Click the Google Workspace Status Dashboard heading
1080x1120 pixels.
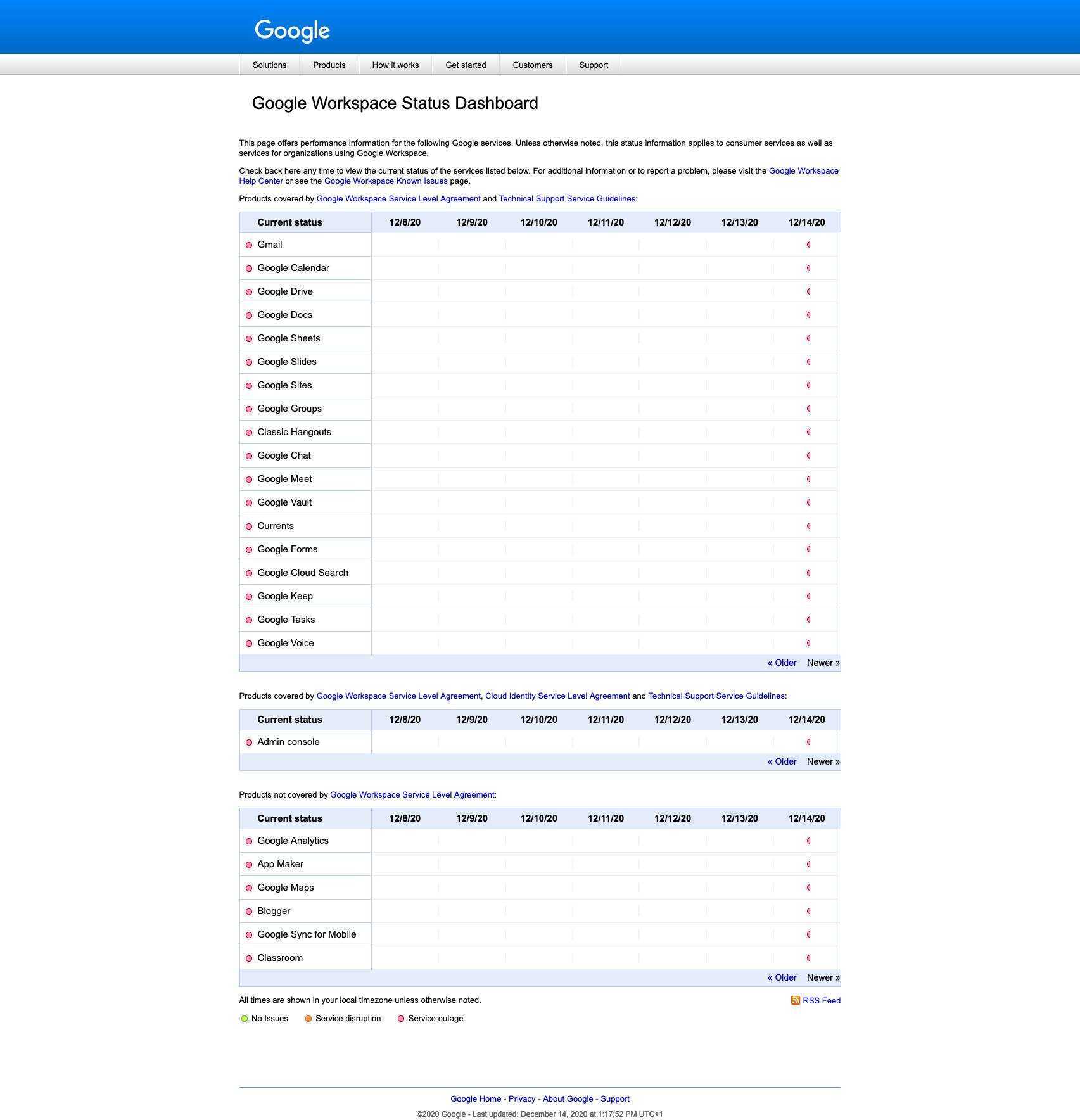click(395, 103)
